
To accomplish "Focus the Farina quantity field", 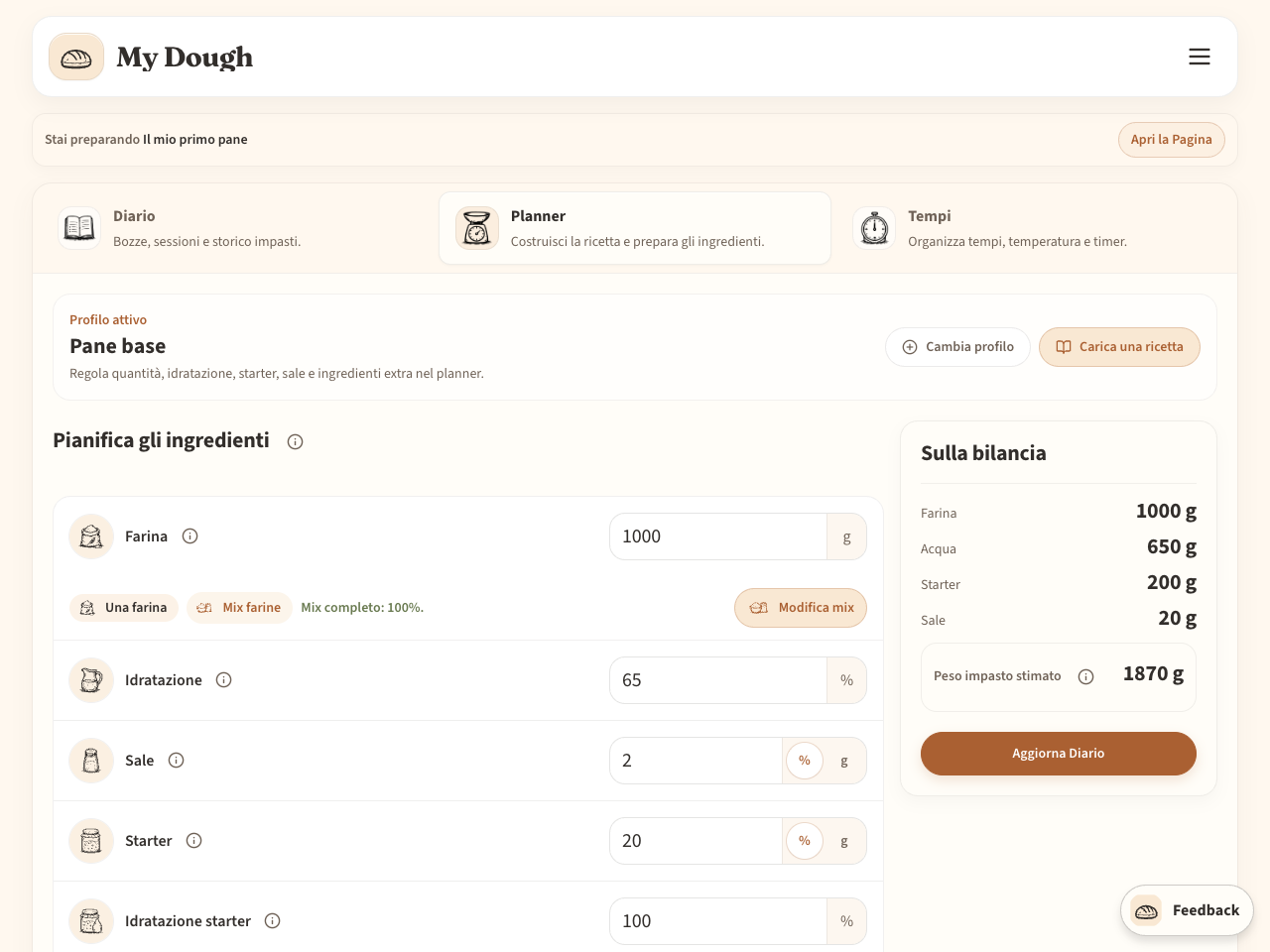I will point(718,536).
